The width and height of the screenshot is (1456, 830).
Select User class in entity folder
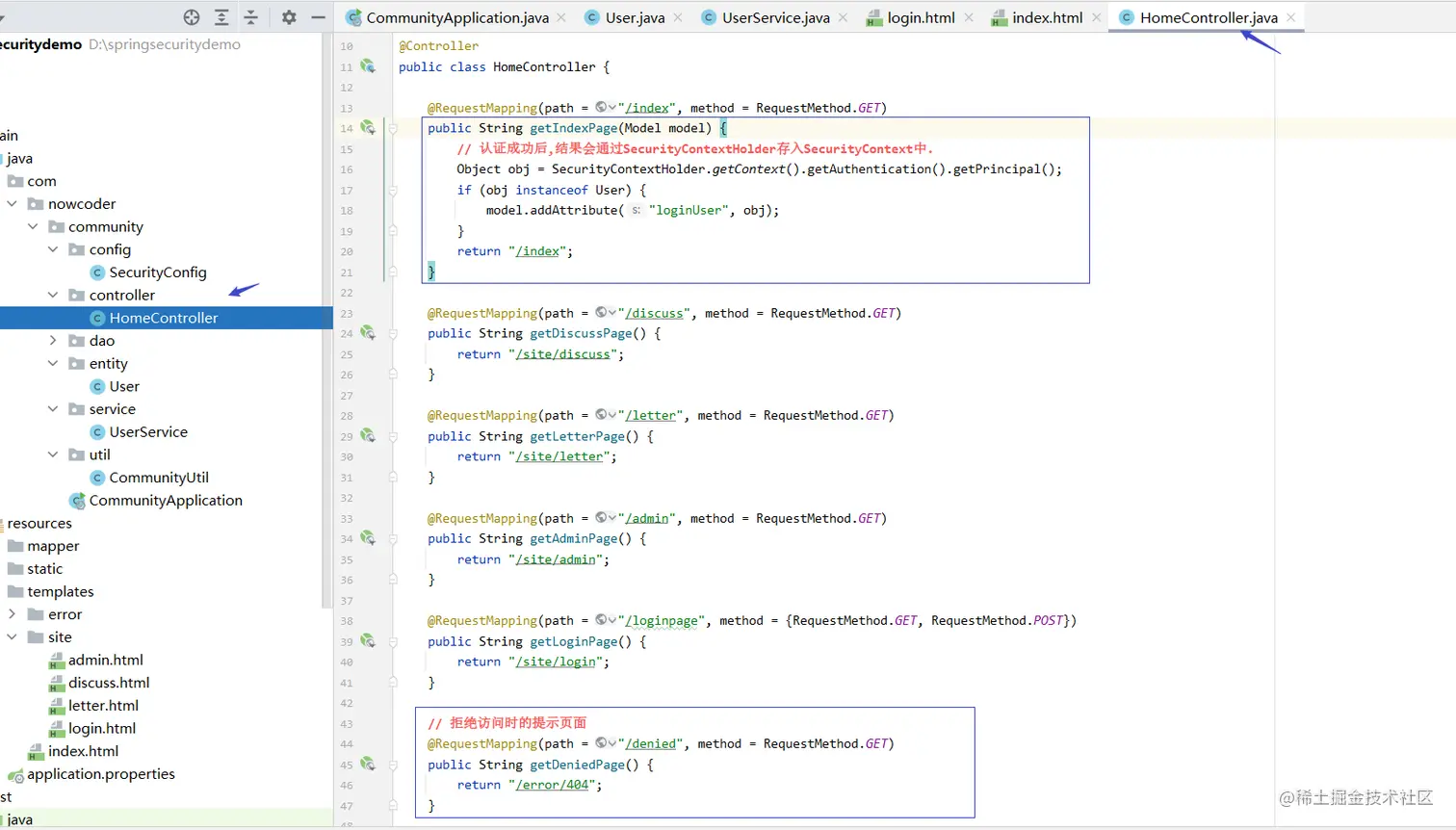click(x=115, y=386)
